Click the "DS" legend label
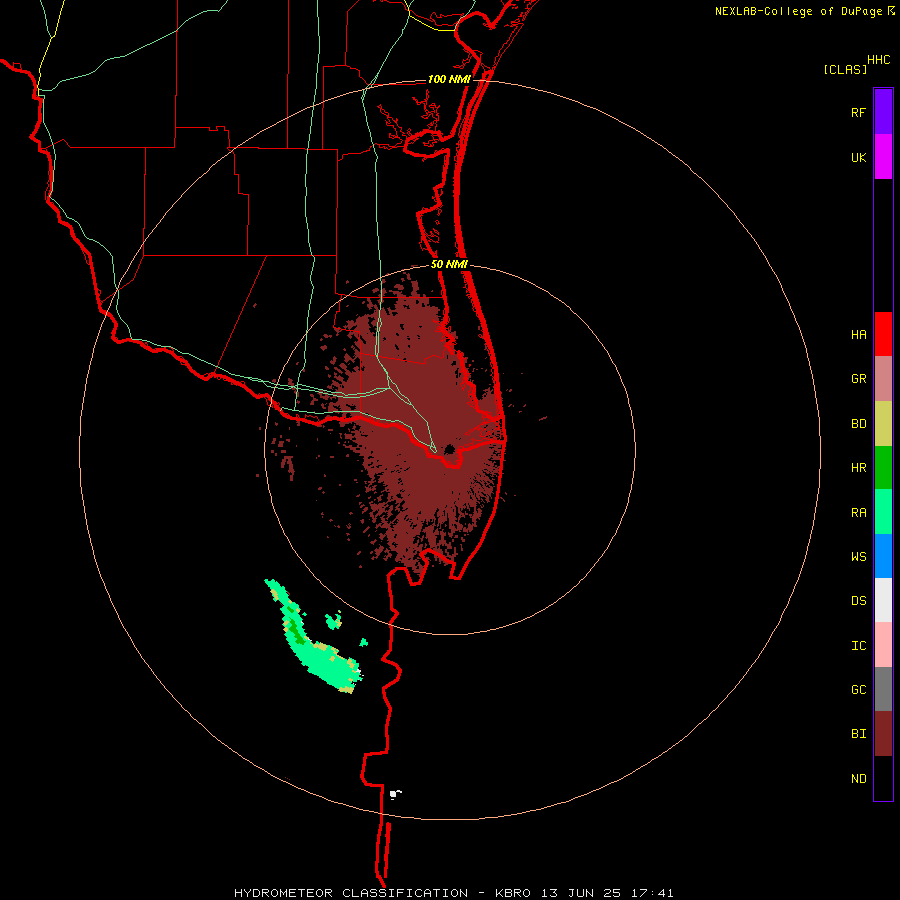This screenshot has height=900, width=900. point(858,601)
